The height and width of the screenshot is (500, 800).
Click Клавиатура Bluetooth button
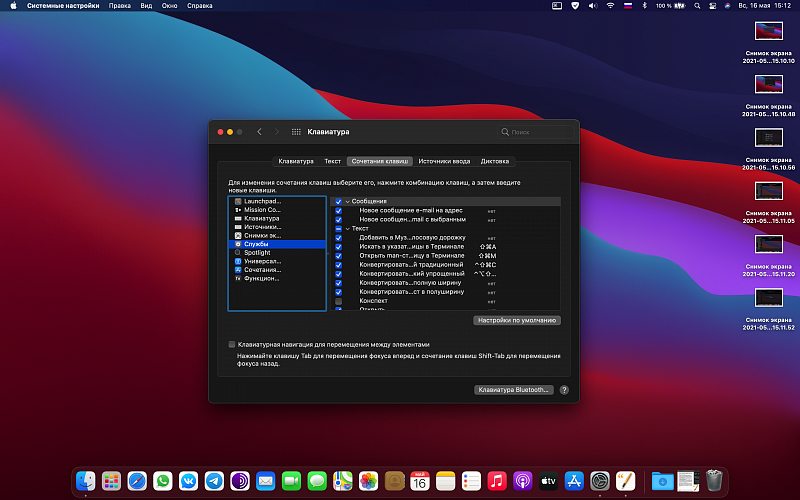coord(513,390)
